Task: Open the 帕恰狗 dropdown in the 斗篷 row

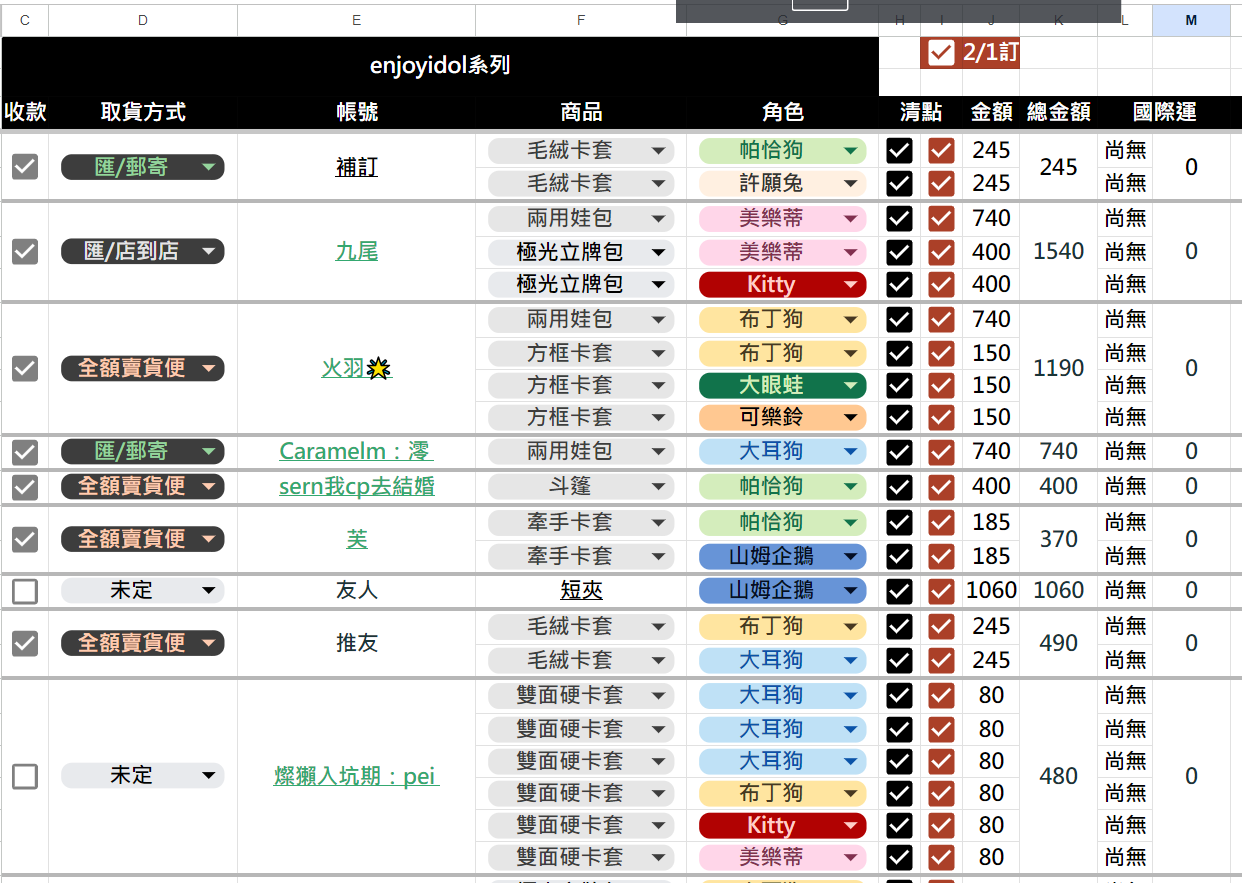Action: point(783,487)
